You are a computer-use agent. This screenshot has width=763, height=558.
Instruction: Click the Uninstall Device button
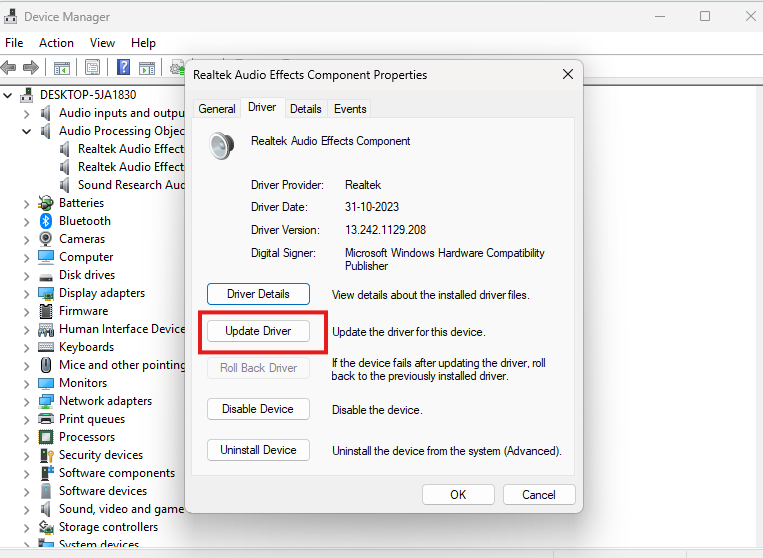point(258,450)
